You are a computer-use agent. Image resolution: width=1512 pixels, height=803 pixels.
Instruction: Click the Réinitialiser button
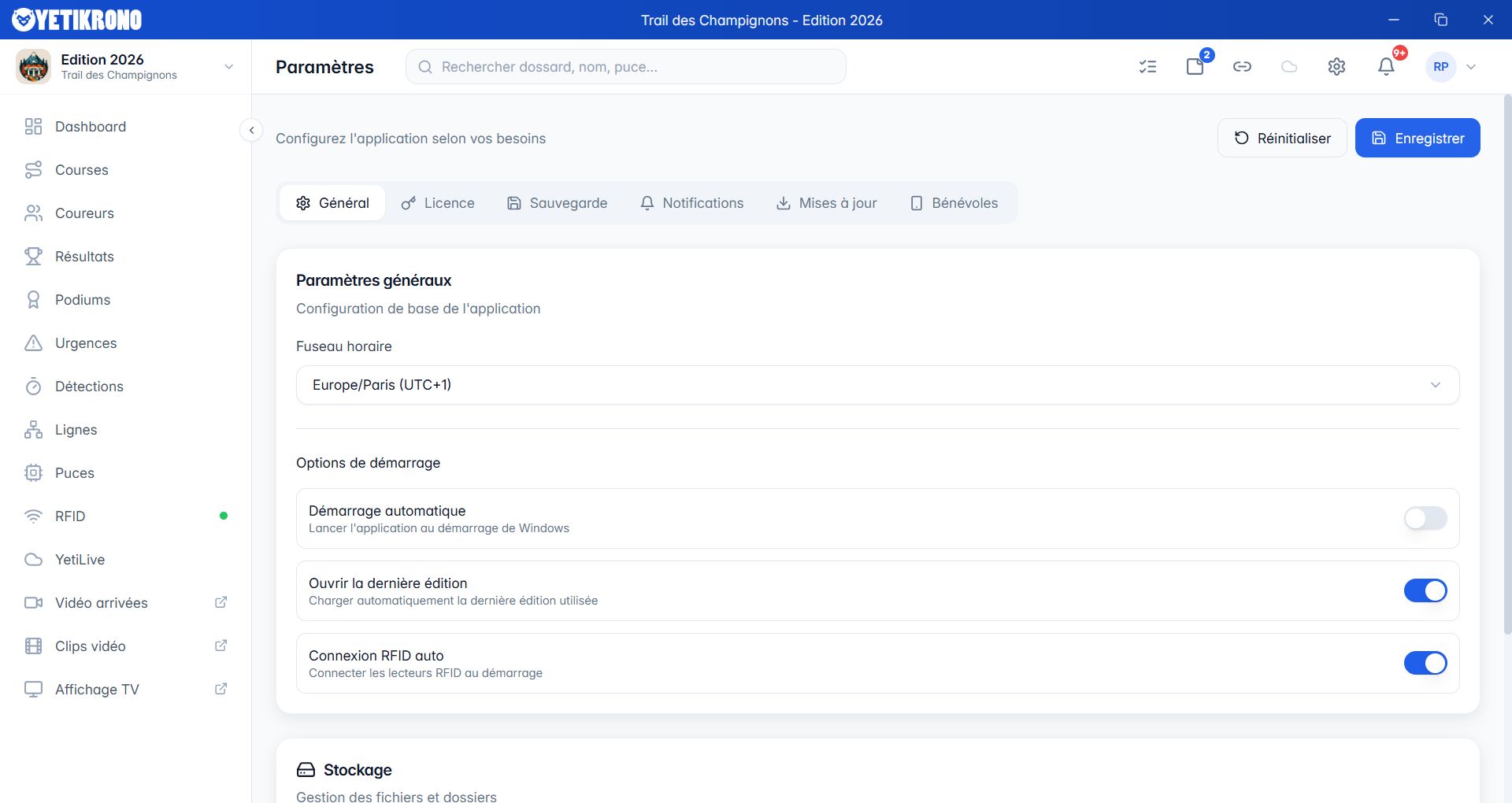click(x=1282, y=138)
